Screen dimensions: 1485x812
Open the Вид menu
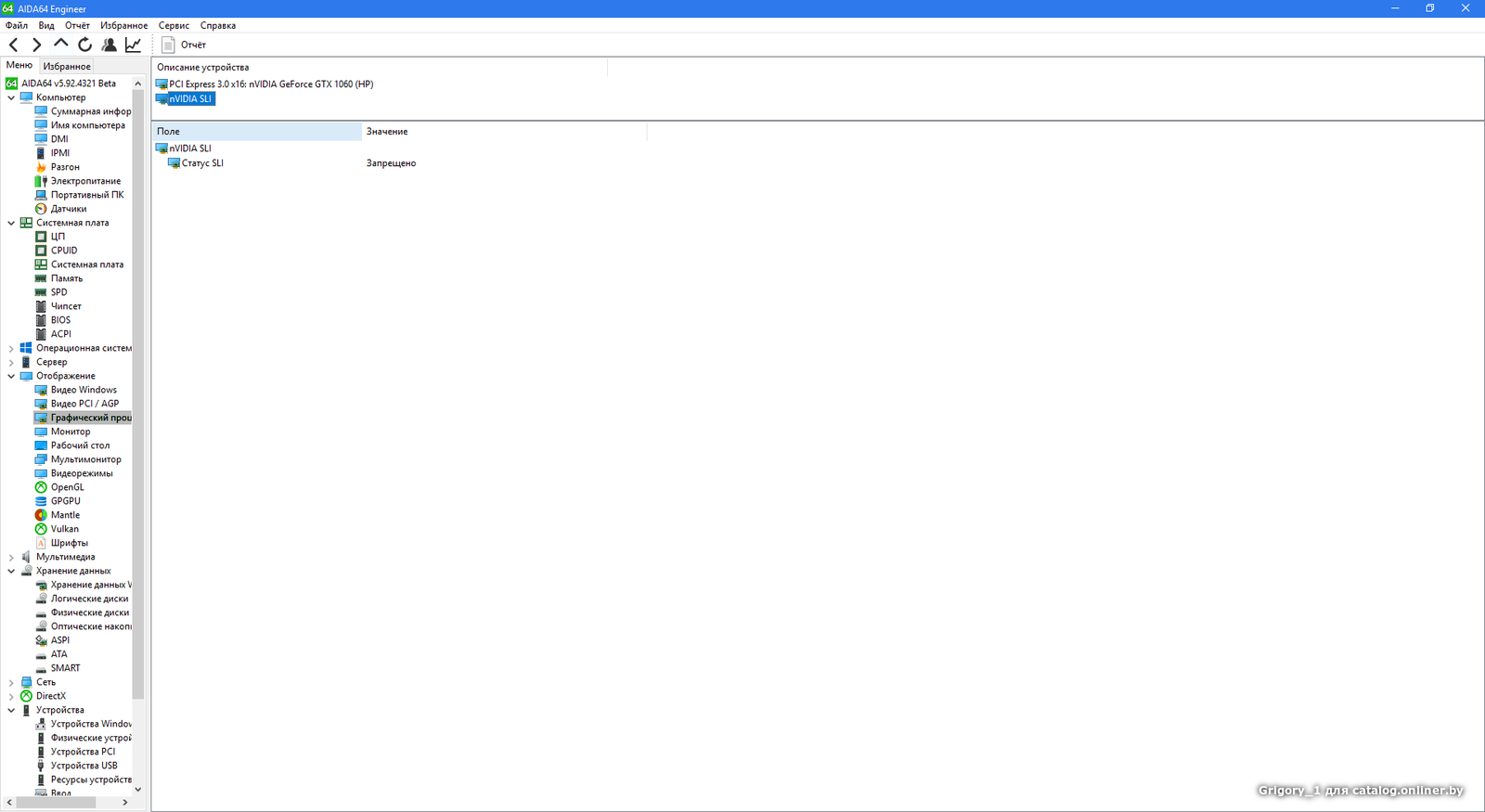(46, 25)
